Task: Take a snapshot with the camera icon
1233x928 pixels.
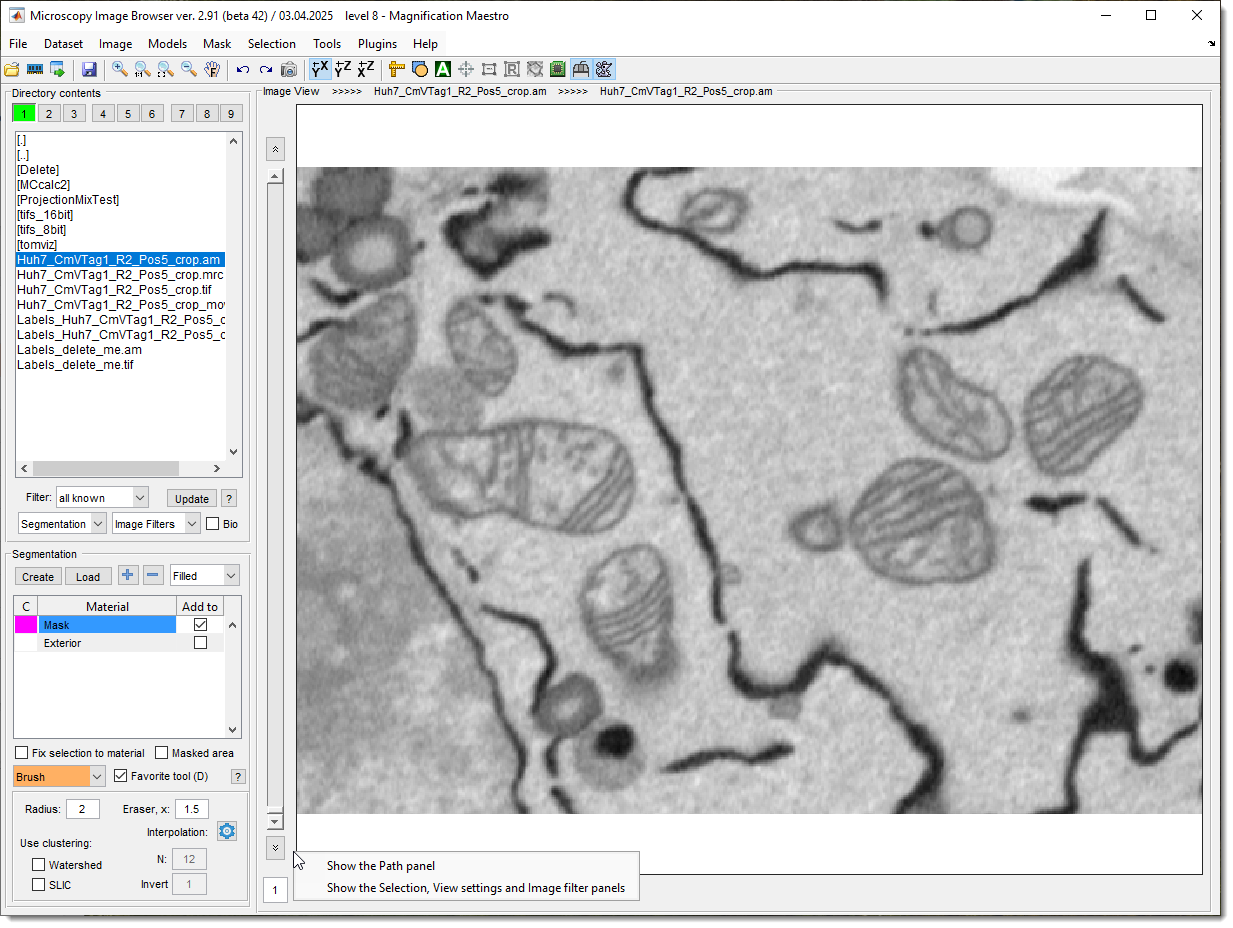Action: (x=288, y=69)
